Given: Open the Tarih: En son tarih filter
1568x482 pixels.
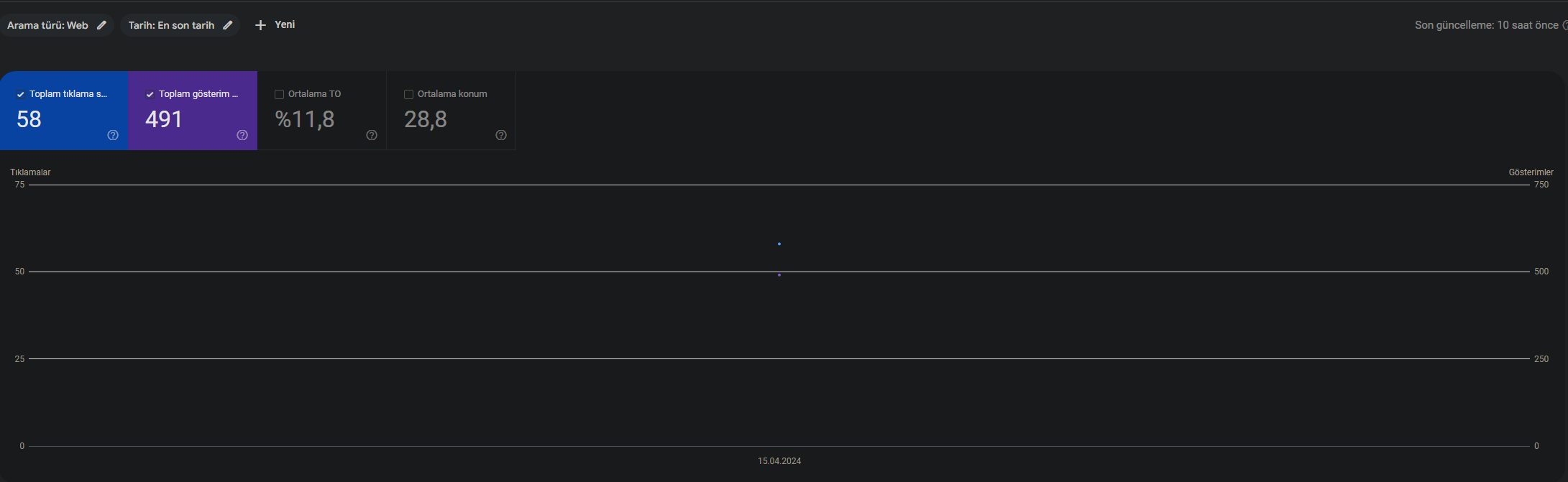Looking at the screenshot, I should (x=180, y=25).
